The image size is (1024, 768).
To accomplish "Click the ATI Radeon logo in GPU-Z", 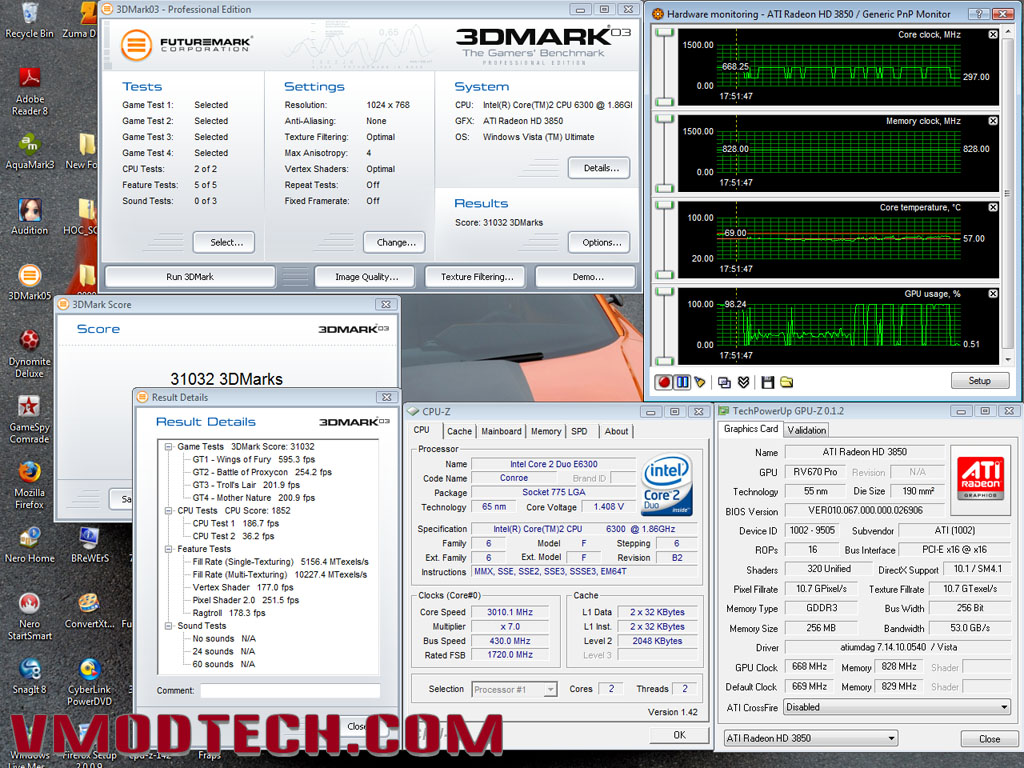I will tap(980, 476).
